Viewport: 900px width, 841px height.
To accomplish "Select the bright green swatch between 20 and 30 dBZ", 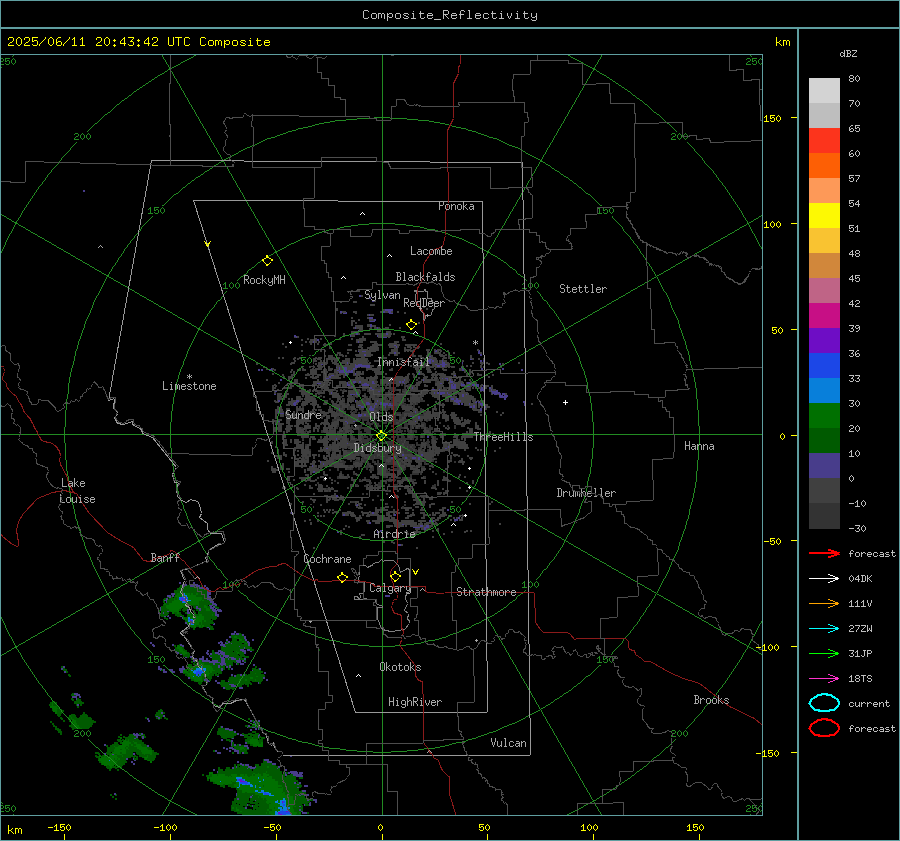I will click(x=824, y=416).
